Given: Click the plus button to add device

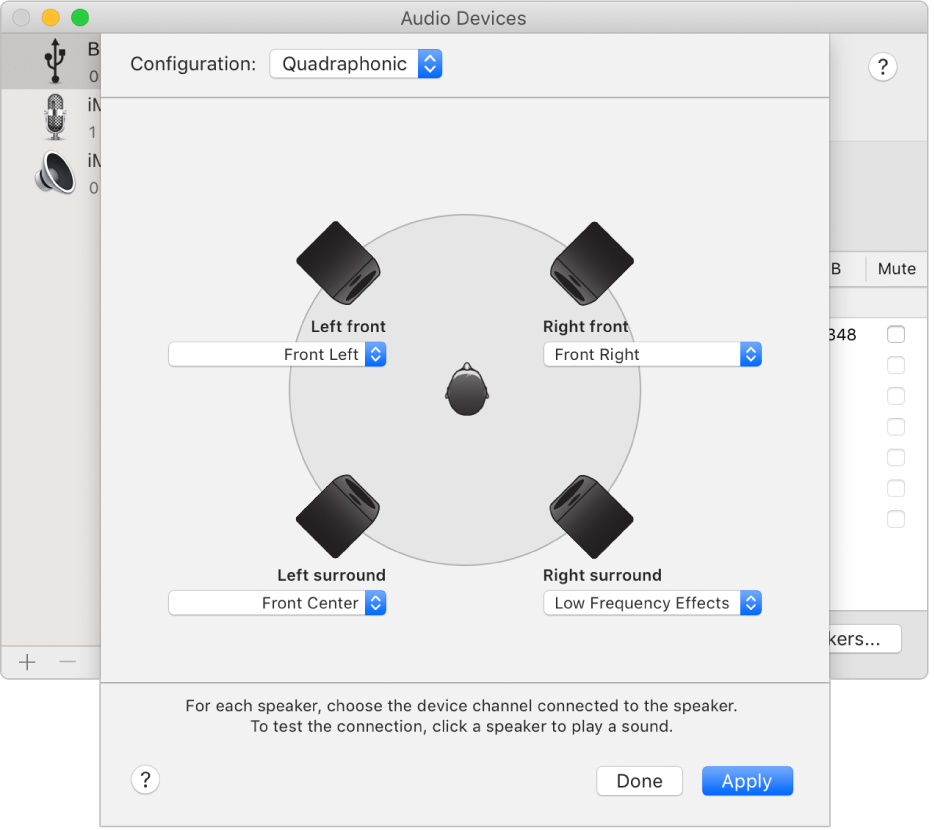Looking at the screenshot, I should 27,661.
